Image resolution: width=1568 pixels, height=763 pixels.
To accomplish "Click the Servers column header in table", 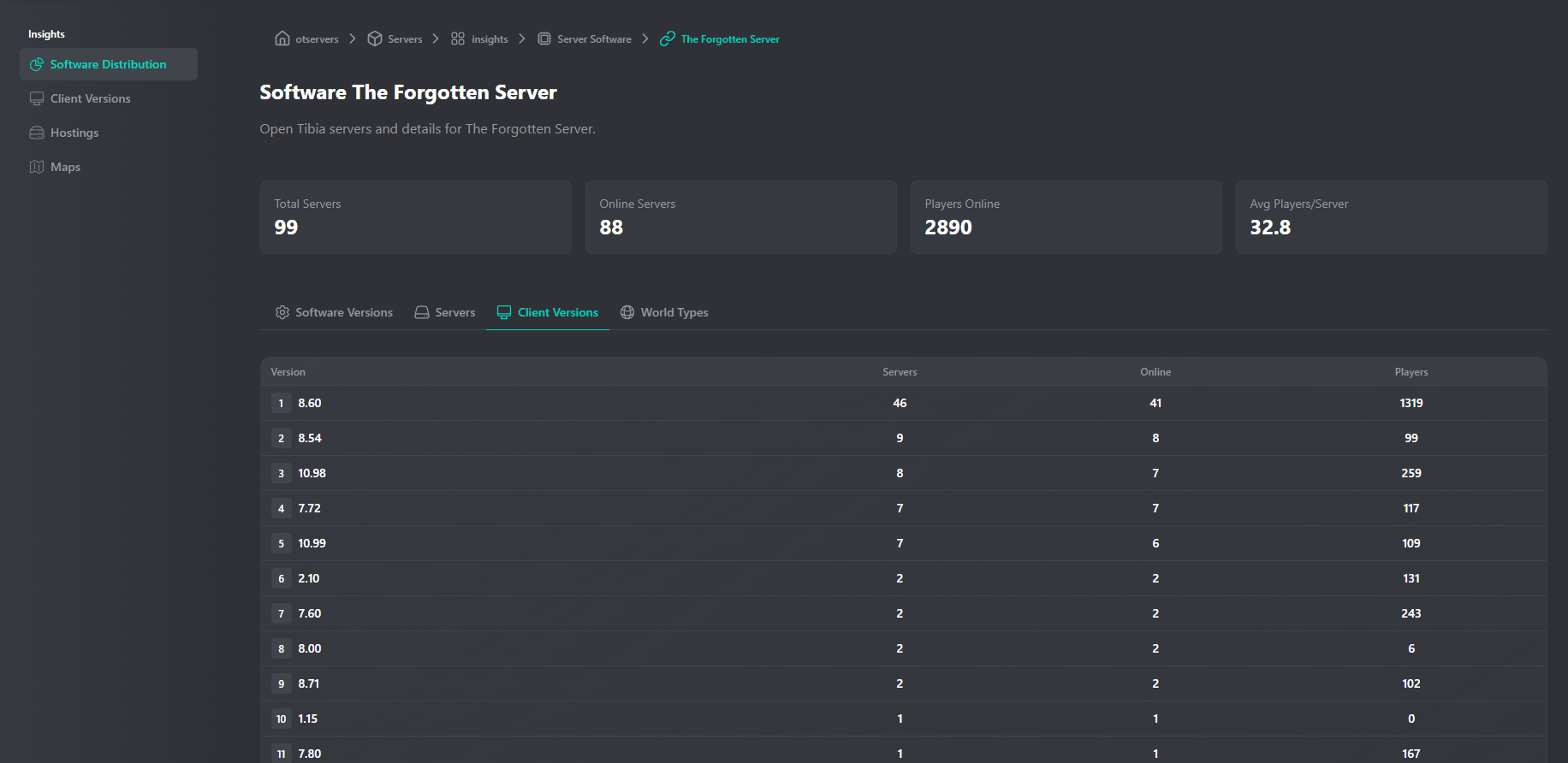I will (x=900, y=372).
